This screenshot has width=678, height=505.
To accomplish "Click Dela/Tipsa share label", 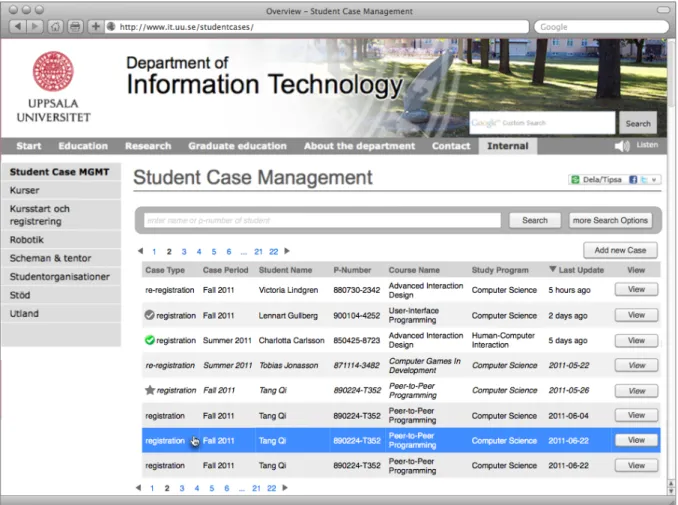I will point(602,179).
